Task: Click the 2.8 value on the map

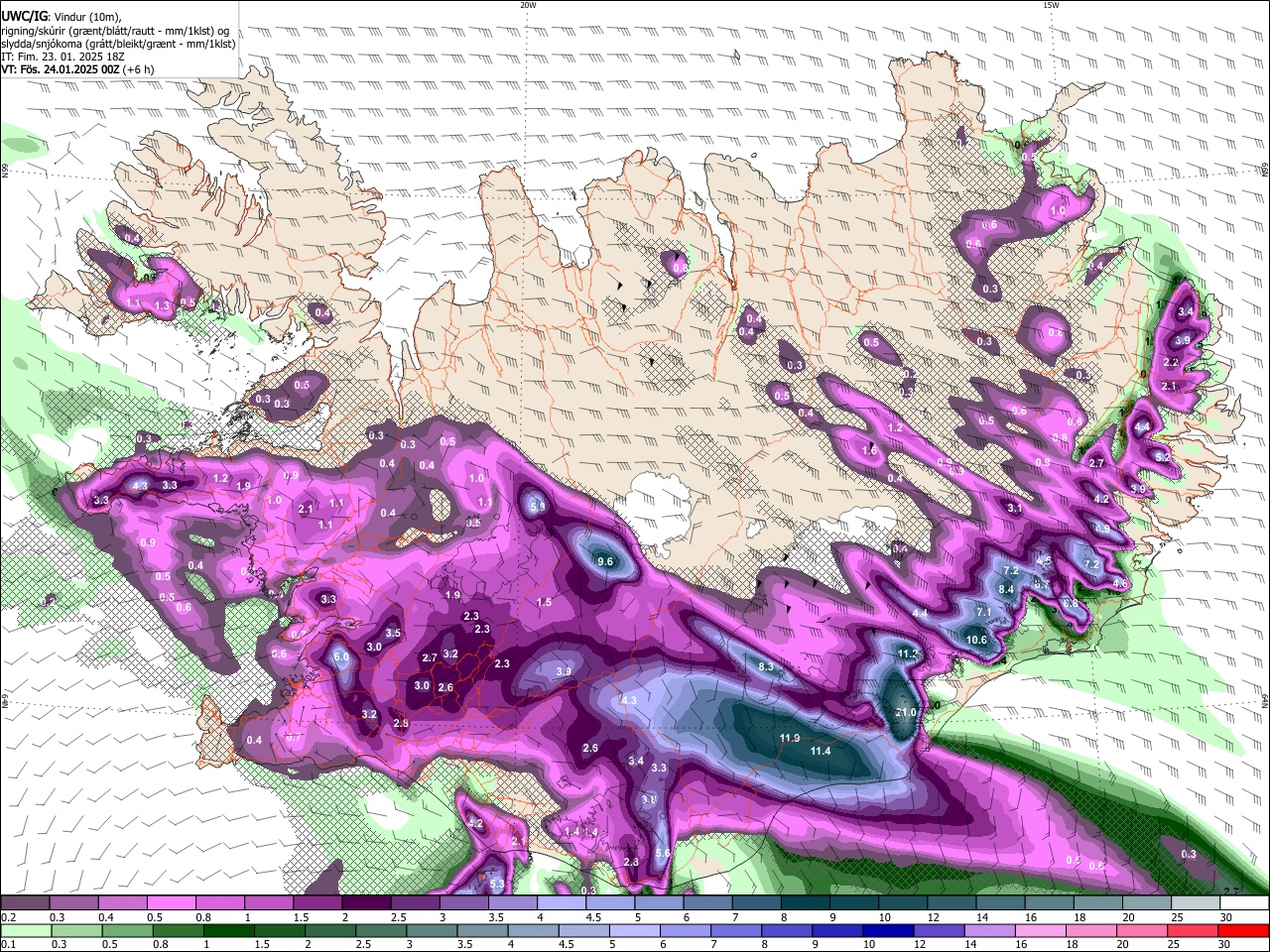Action: pos(401,724)
